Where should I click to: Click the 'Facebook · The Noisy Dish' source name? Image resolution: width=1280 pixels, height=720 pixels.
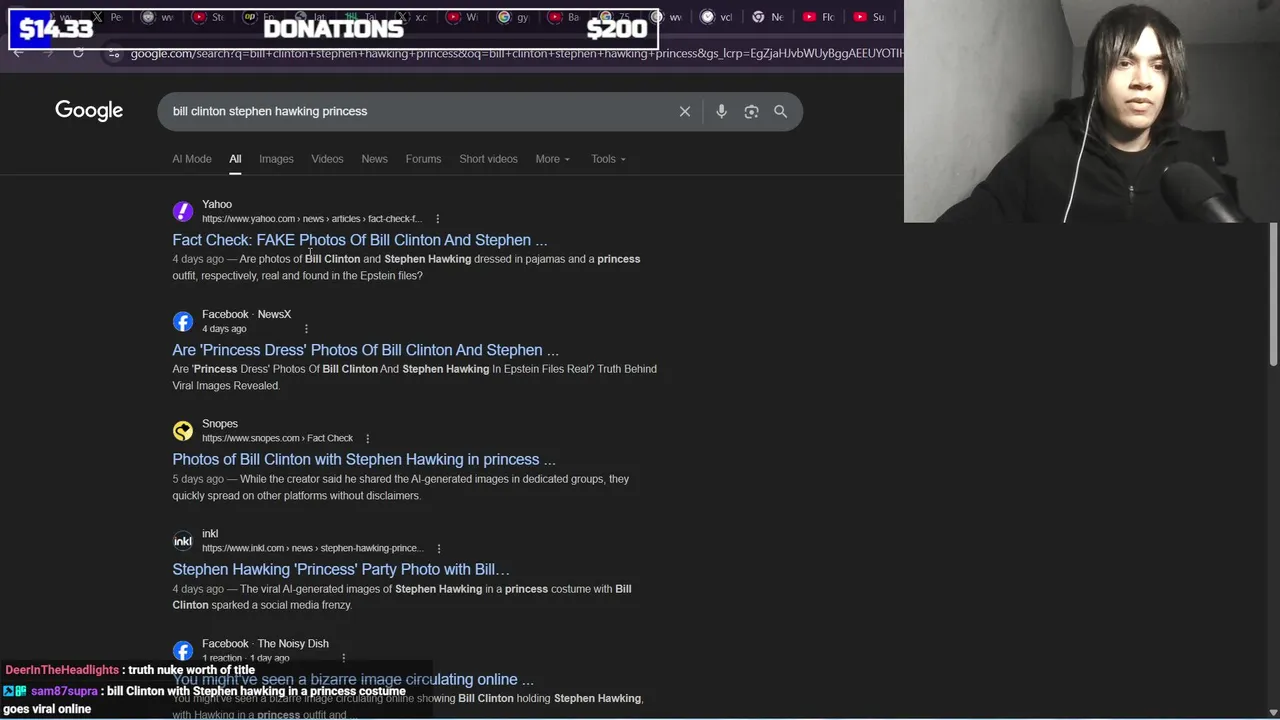click(x=265, y=644)
